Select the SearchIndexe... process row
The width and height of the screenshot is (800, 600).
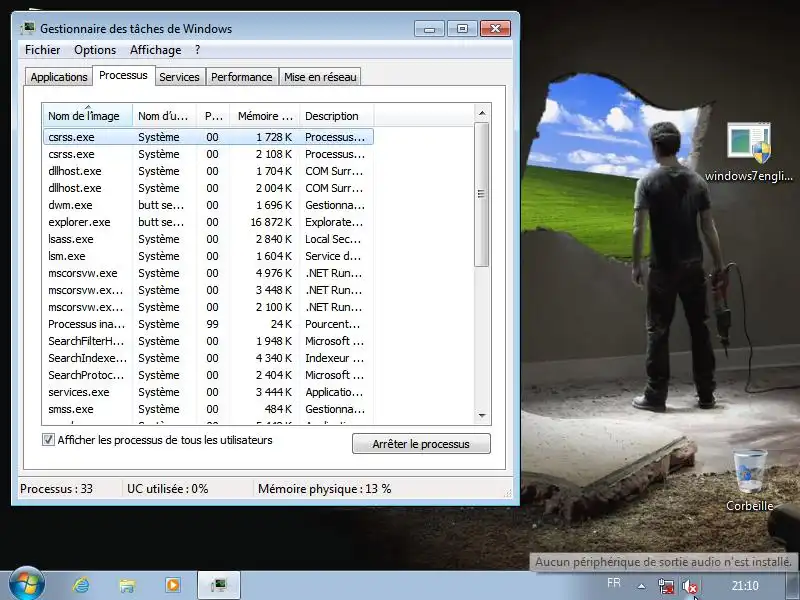[x=208, y=358]
